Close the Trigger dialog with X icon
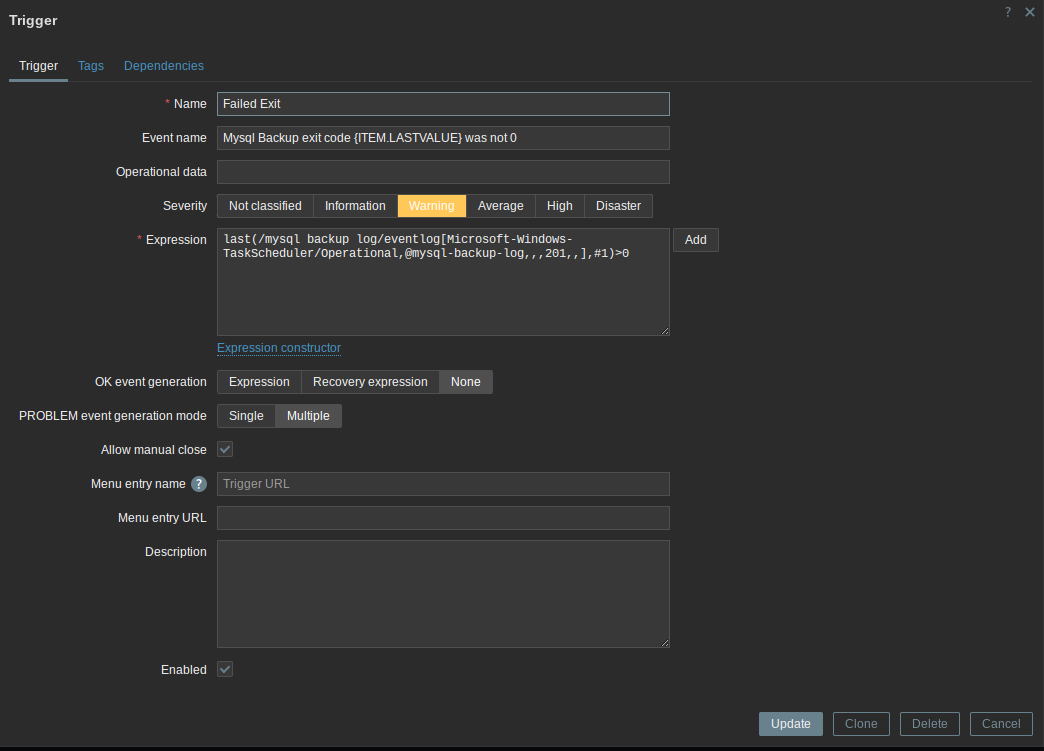The image size is (1044, 751). [x=1030, y=12]
